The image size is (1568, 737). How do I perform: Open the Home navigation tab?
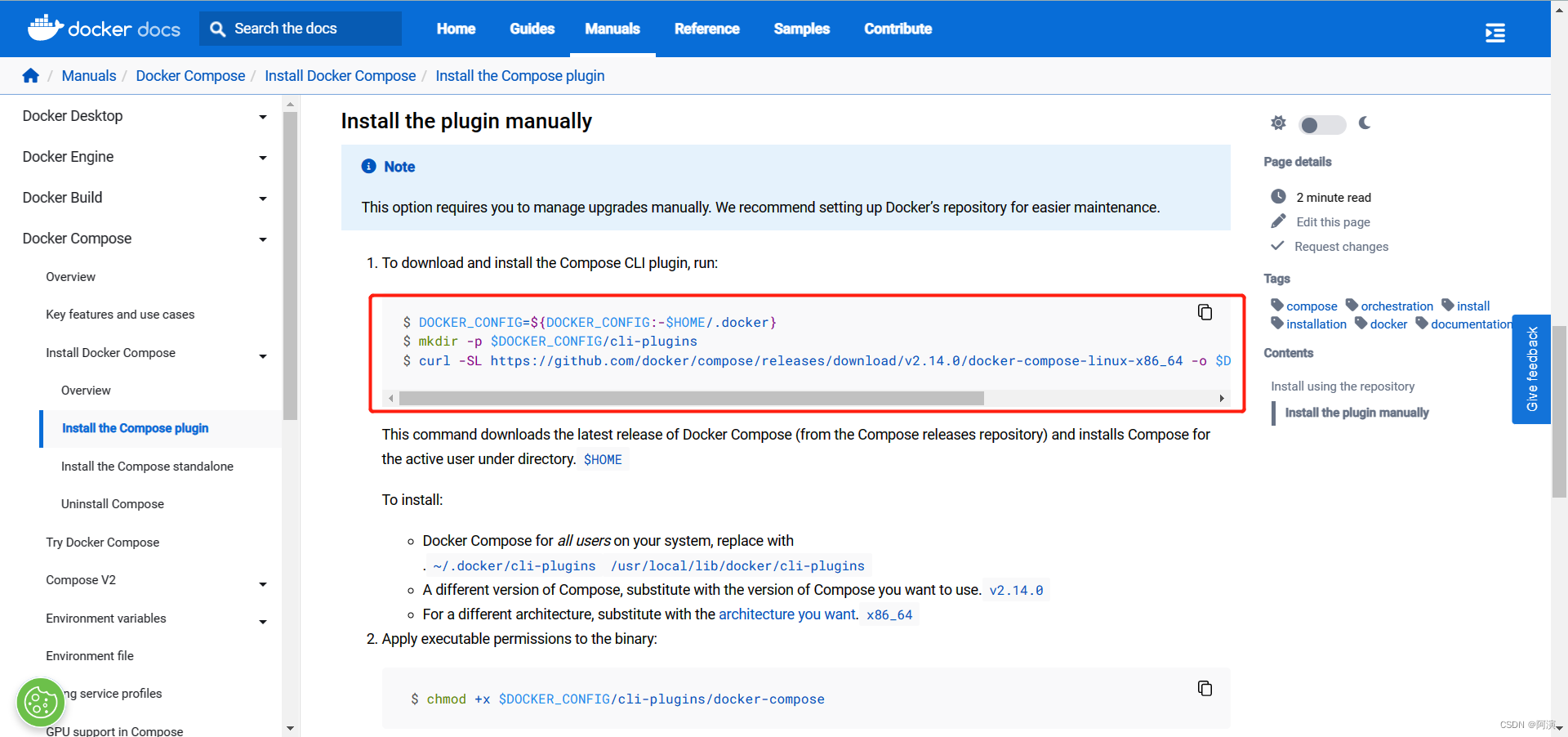456,29
